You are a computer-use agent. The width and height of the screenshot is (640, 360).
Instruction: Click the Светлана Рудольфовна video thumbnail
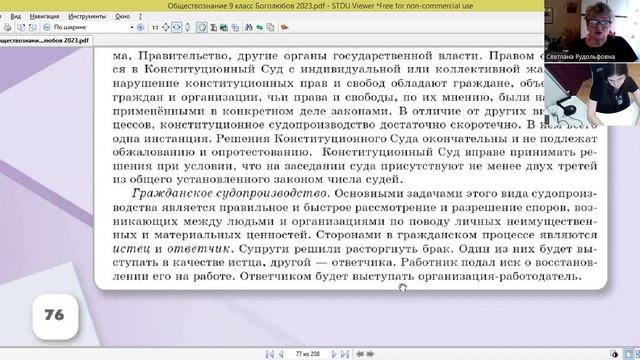pos(592,31)
